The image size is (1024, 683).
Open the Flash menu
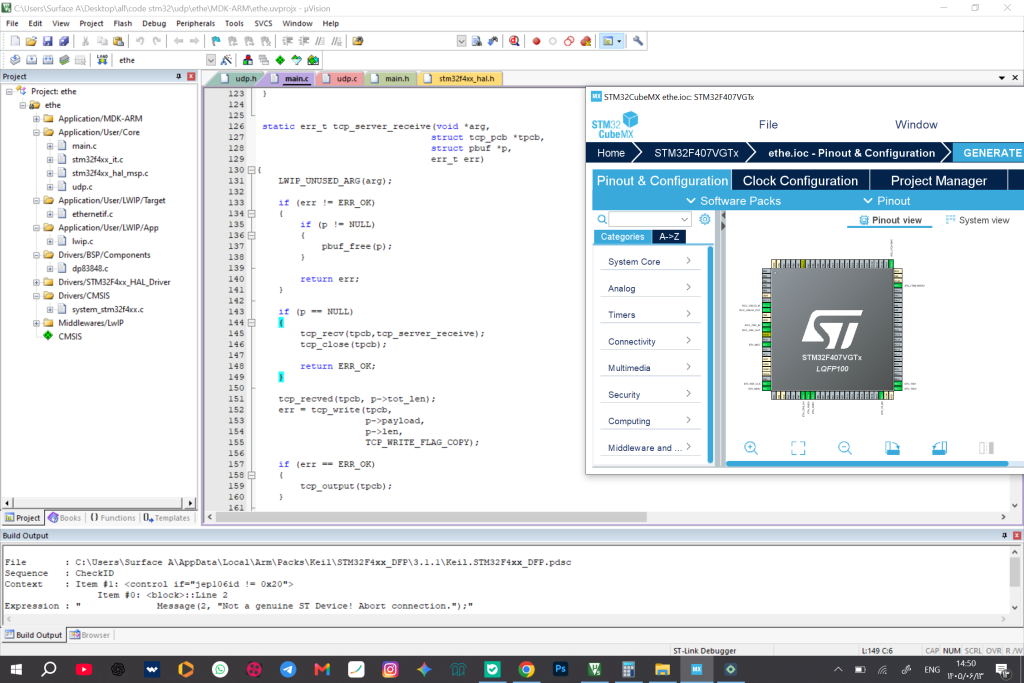(x=122, y=24)
